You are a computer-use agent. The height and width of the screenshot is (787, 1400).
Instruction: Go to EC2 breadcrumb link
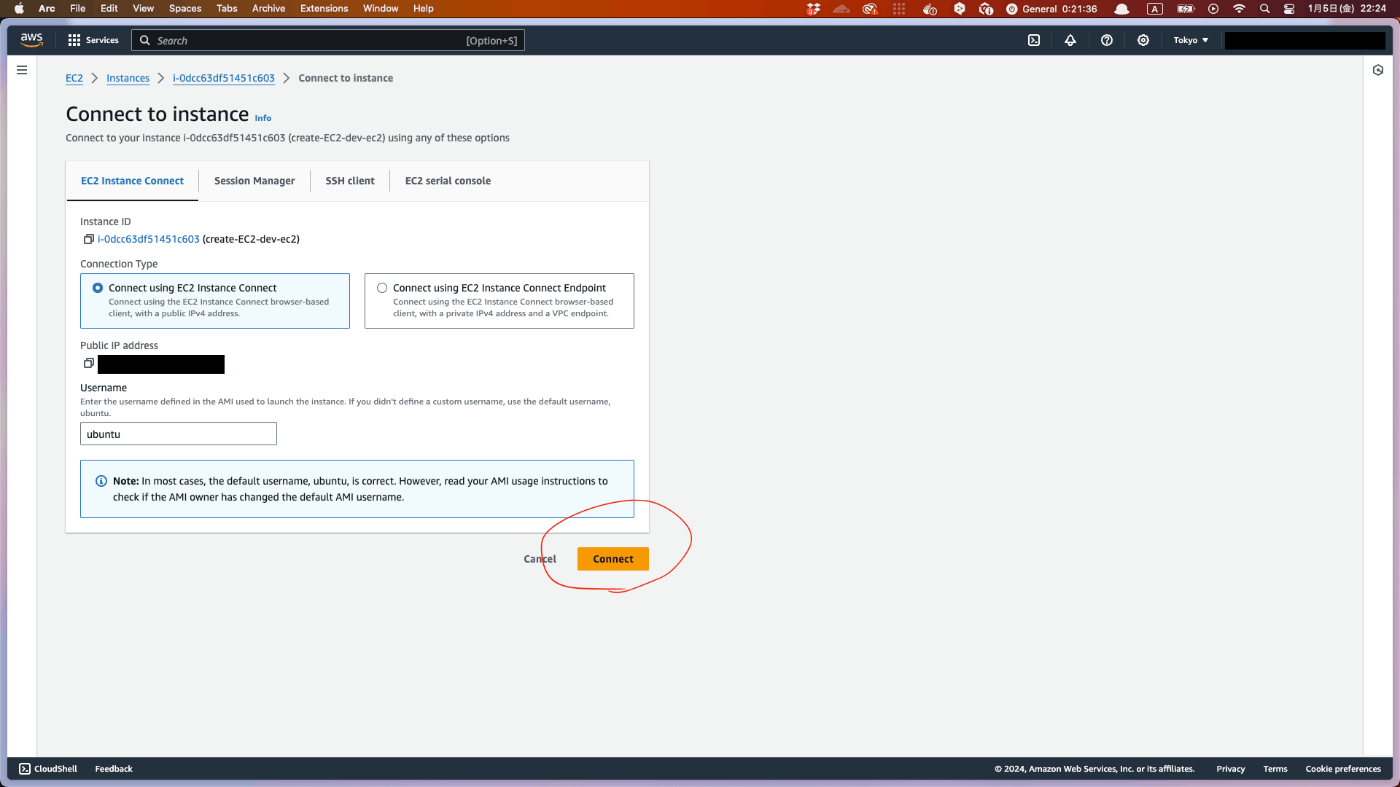[74, 78]
